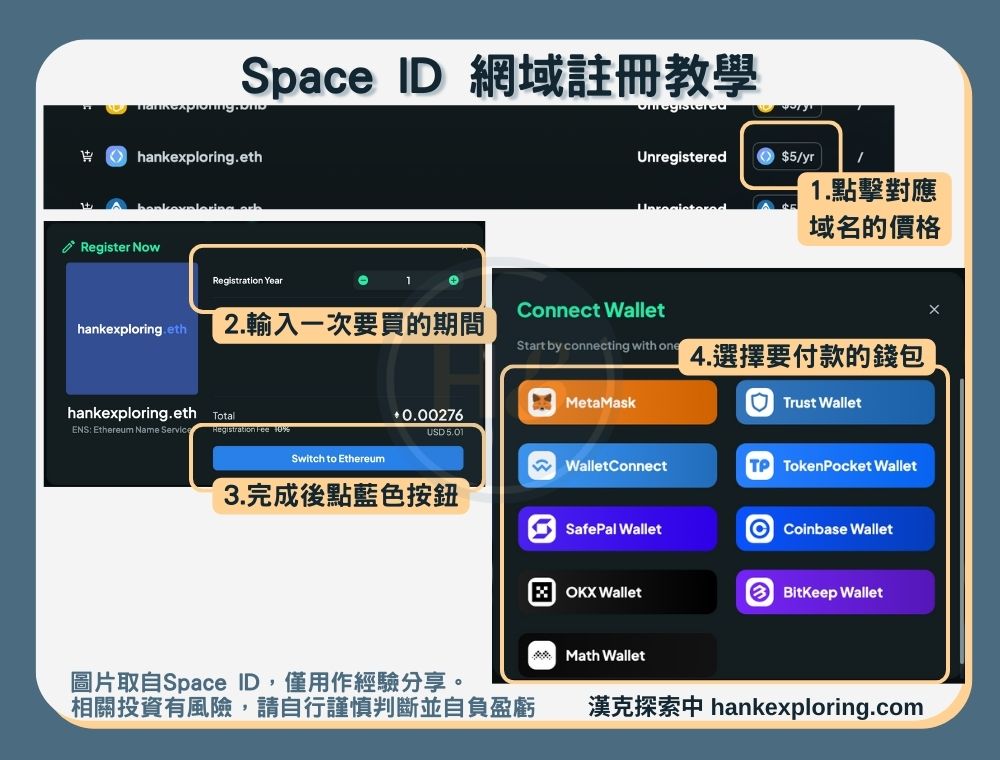Connect with SafePal Wallet
The height and width of the screenshot is (760, 1000).
[617, 529]
